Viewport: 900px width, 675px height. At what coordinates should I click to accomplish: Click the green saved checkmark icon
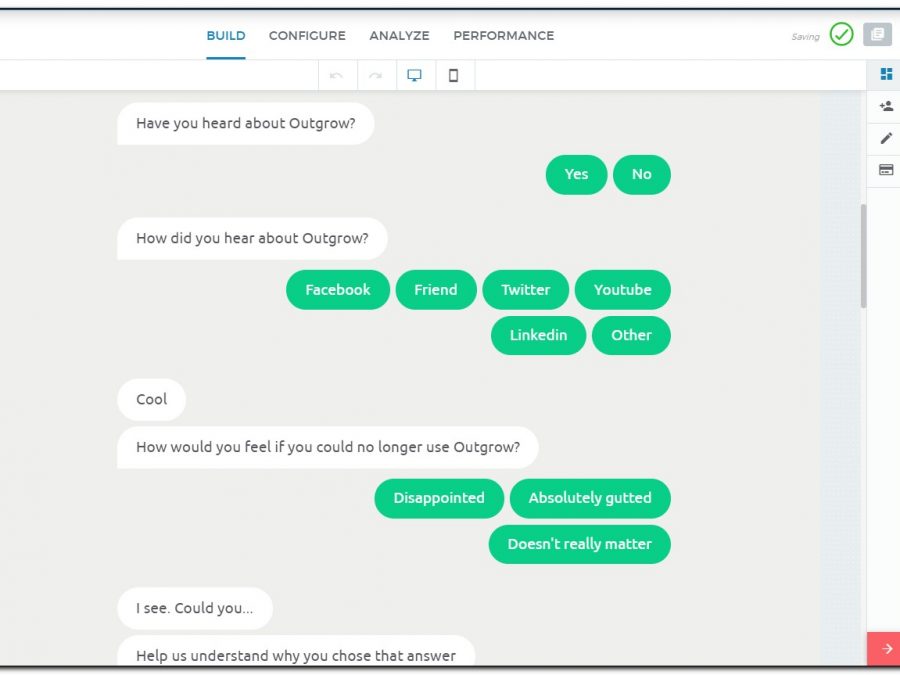point(841,35)
